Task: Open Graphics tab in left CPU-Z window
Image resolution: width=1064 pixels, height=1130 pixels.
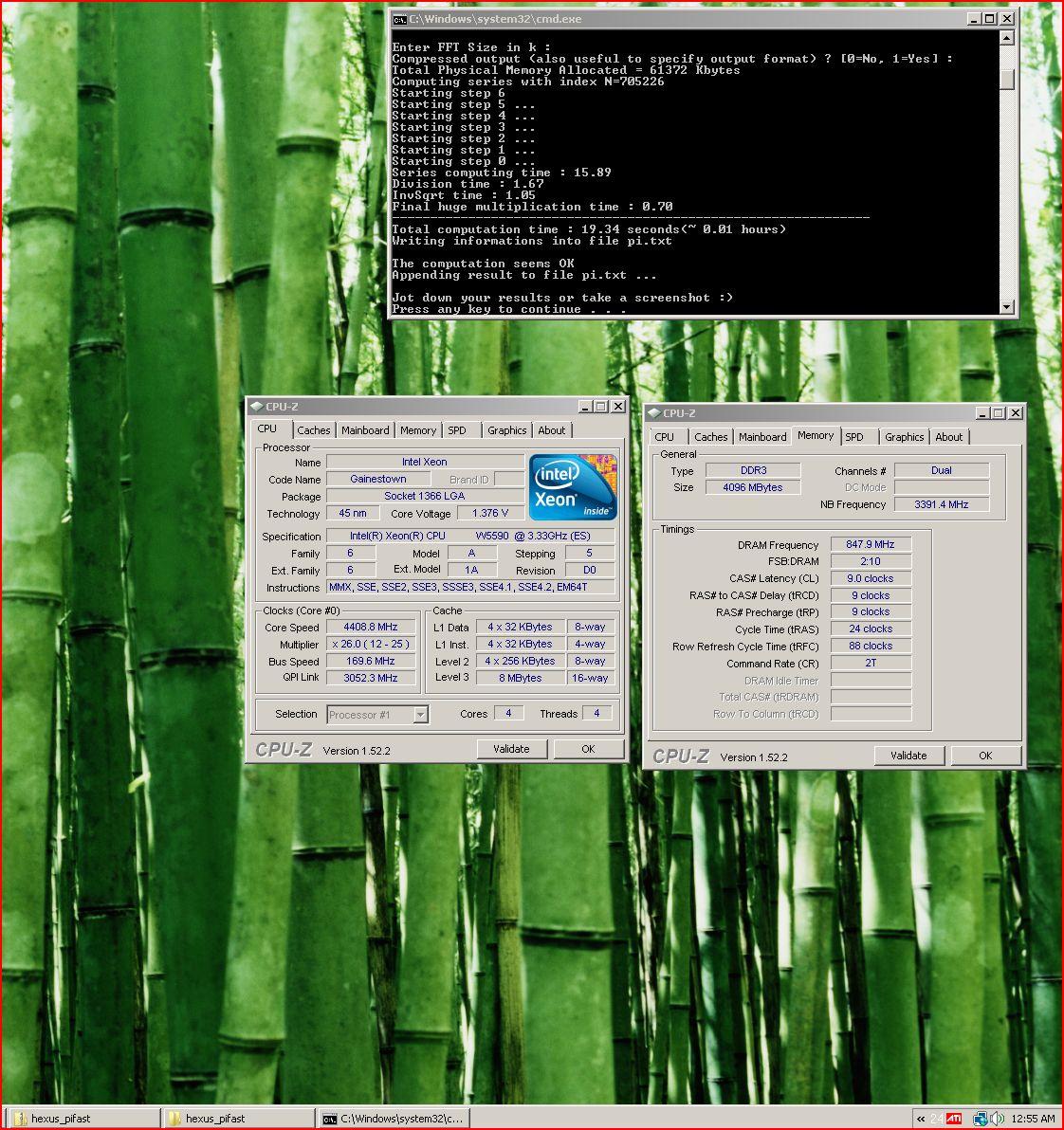Action: click(506, 430)
